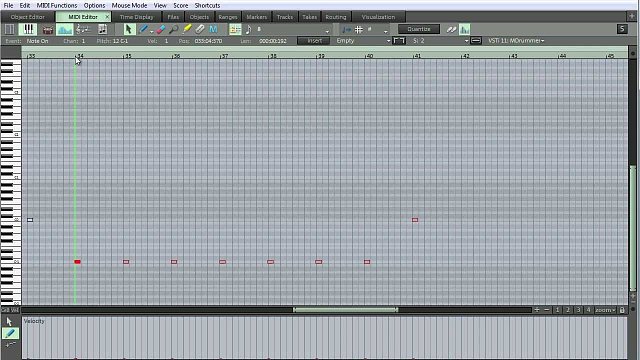Viewport: 640px width, 360px height.
Task: Click the selected red note at bar 34
Action: coord(78,262)
